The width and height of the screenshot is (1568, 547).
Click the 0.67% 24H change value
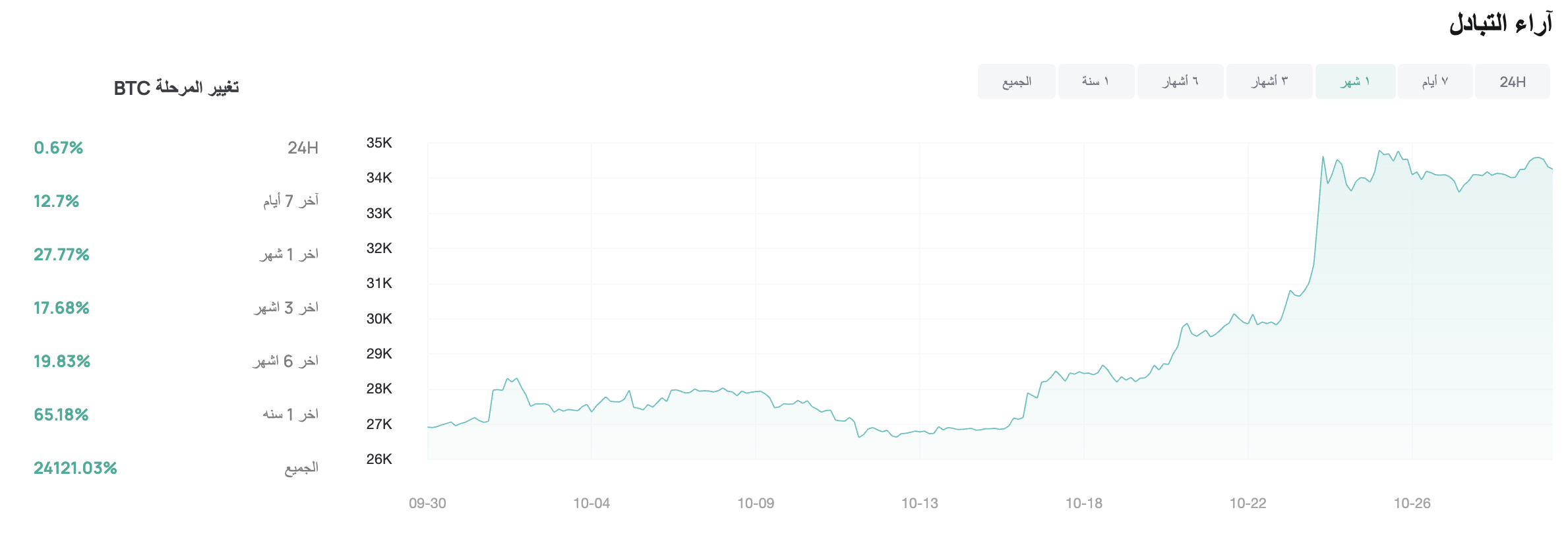pyautogui.click(x=59, y=148)
